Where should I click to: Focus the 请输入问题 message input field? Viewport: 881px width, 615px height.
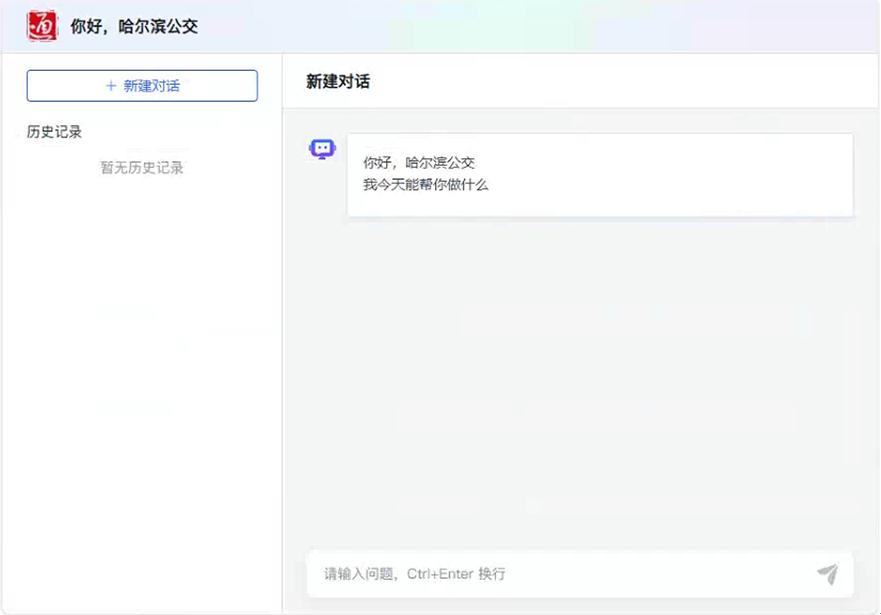(560, 574)
